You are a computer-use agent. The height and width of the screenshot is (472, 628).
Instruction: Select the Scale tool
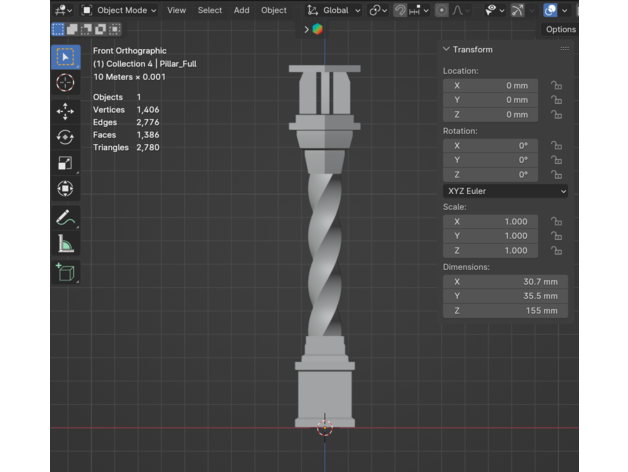point(65,163)
